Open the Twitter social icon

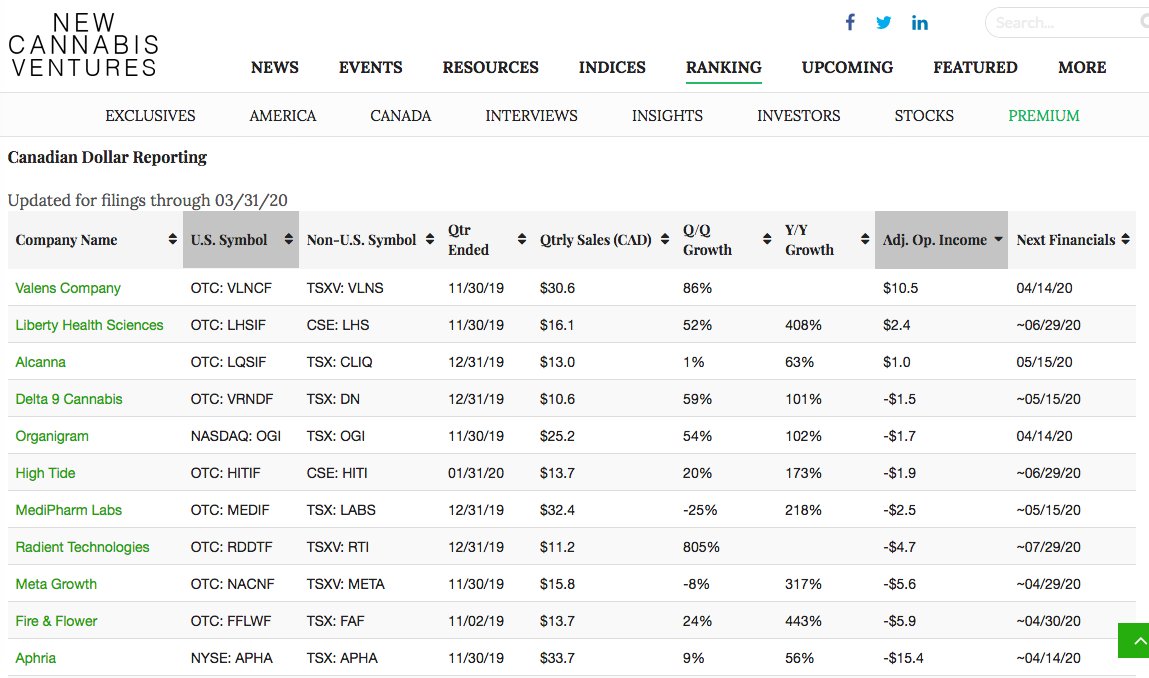[884, 23]
